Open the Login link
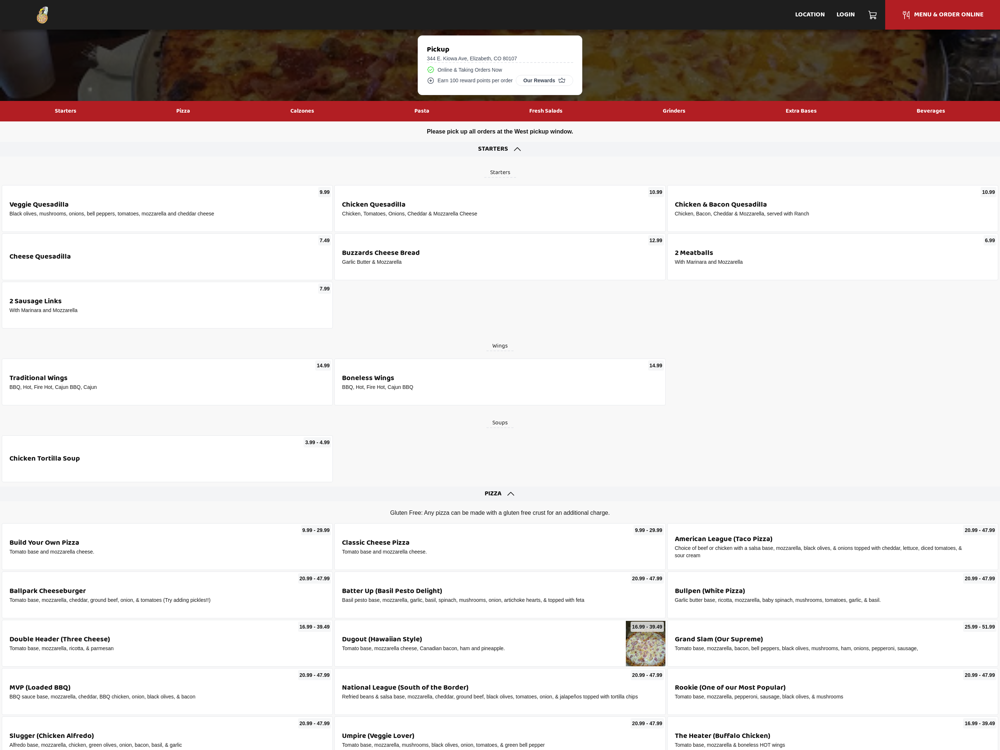1000x750 pixels. tap(845, 14)
